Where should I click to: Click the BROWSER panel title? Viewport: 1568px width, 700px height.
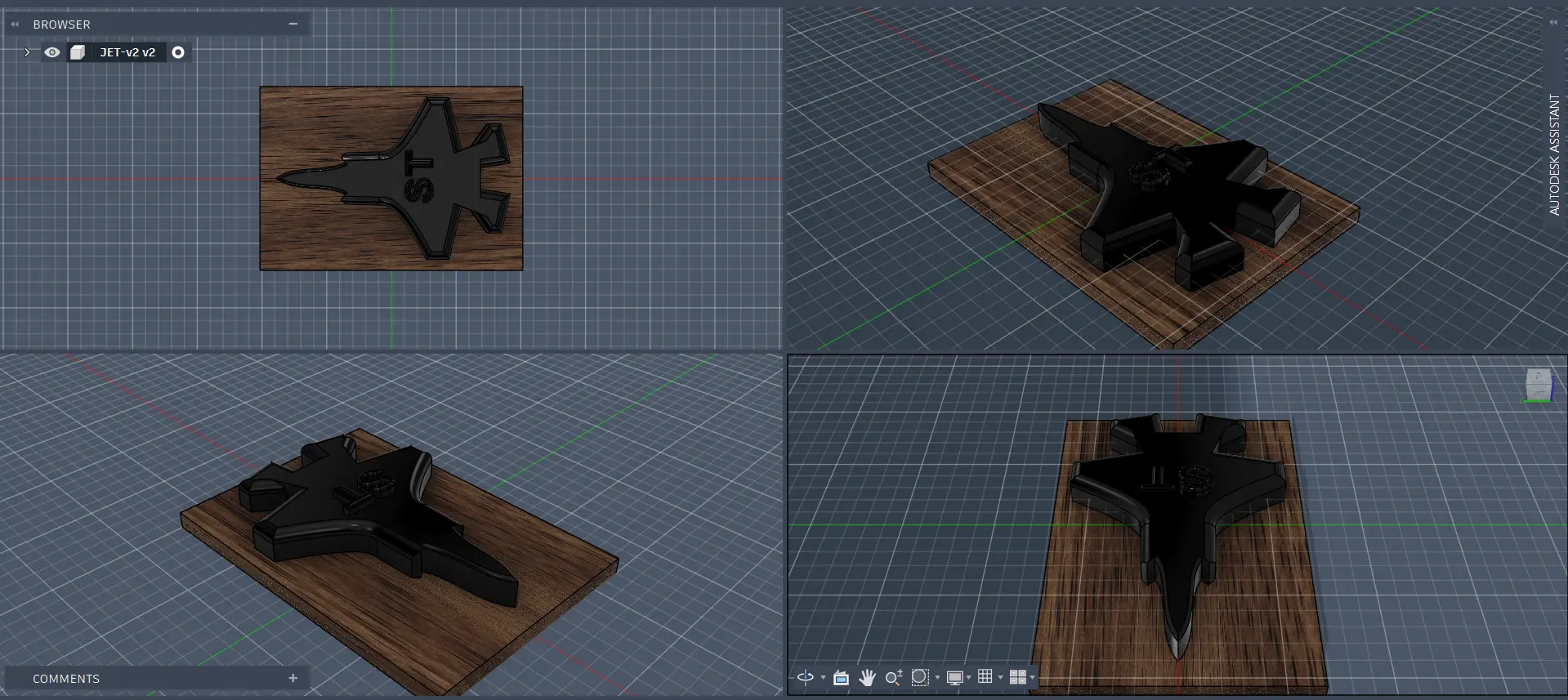click(61, 25)
